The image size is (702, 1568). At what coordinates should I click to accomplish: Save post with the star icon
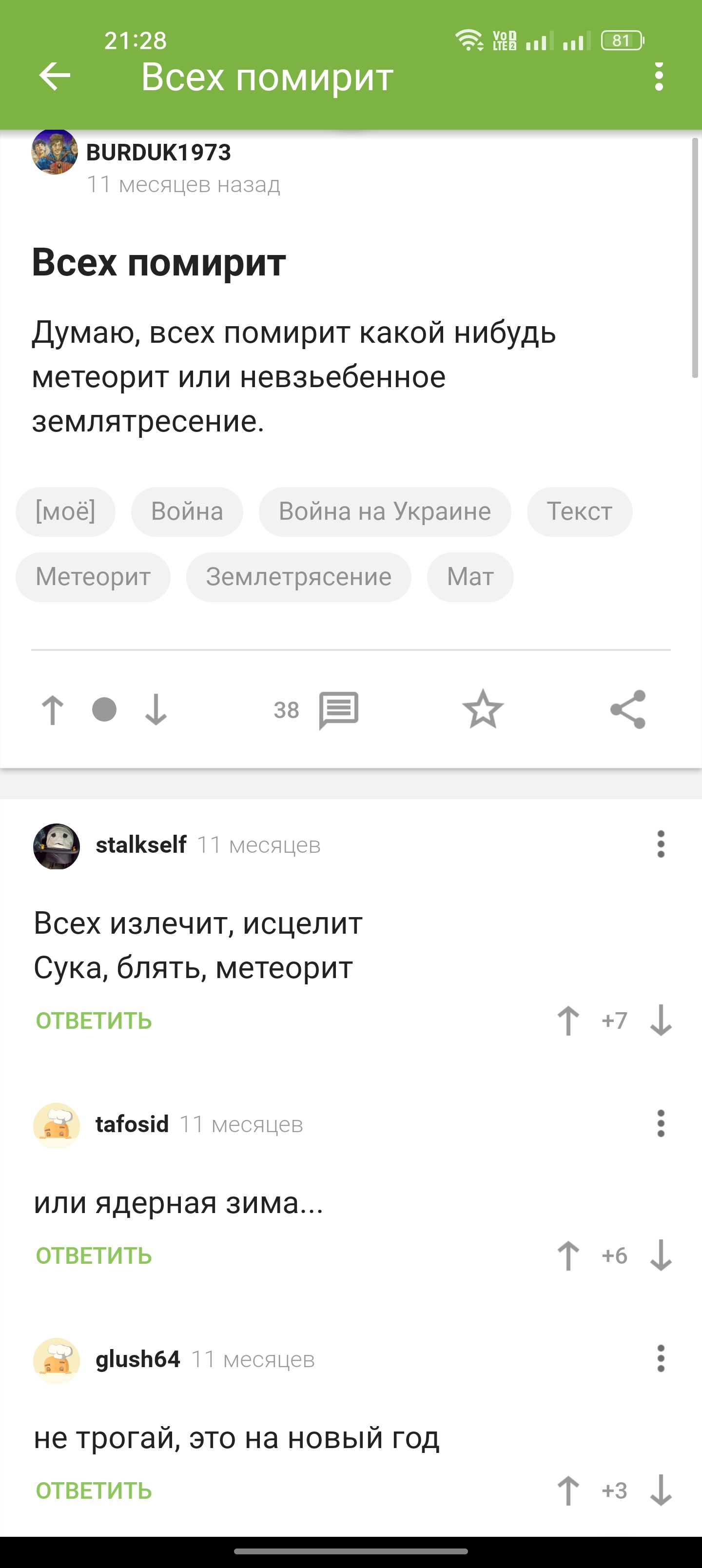(483, 710)
